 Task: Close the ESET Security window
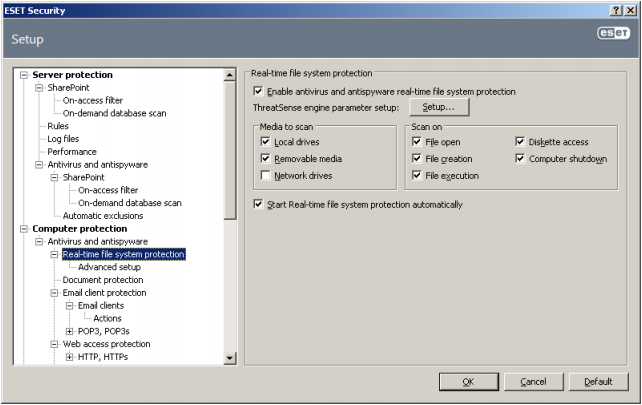[x=631, y=11]
